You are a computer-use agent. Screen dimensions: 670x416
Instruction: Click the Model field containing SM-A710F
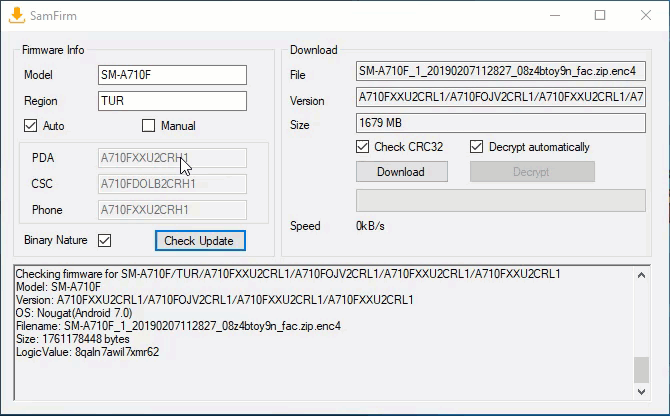pyautogui.click(x=172, y=75)
